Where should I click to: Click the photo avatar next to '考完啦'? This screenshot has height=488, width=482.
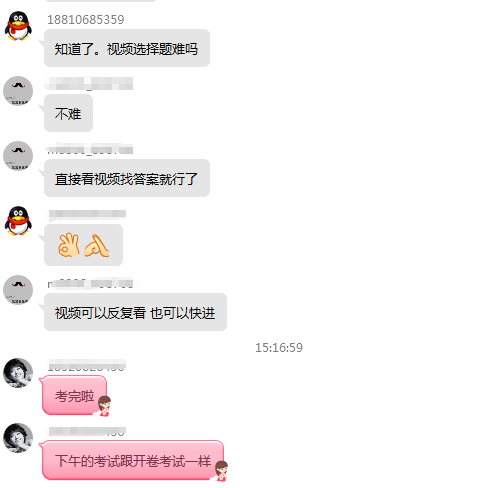(x=18, y=373)
